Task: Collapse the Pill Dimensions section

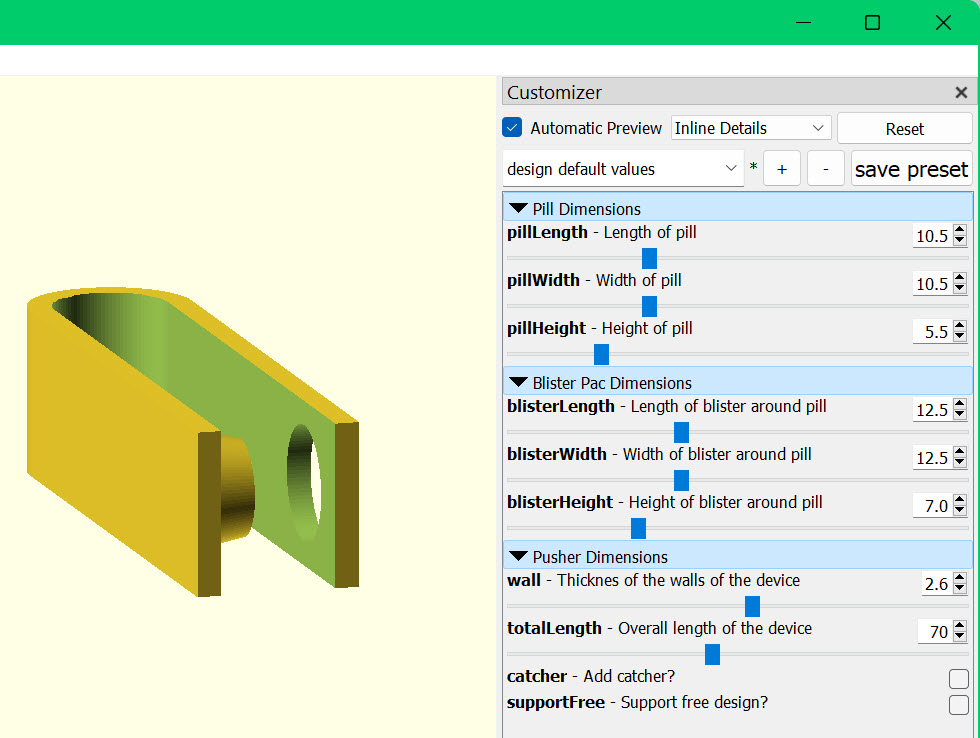Action: (518, 208)
